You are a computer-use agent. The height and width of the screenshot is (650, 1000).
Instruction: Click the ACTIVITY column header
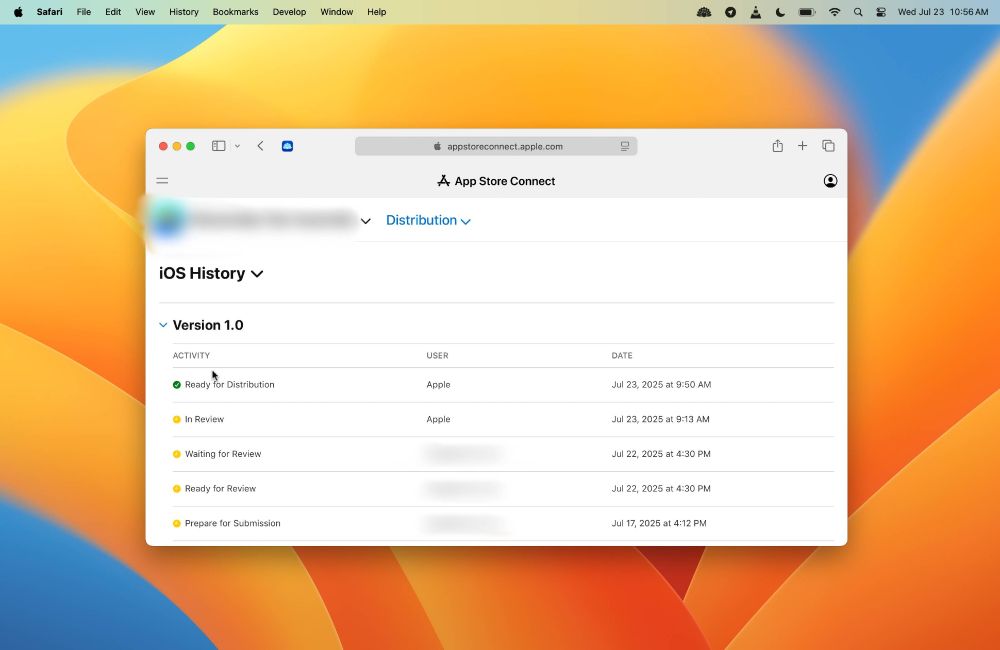(191, 355)
